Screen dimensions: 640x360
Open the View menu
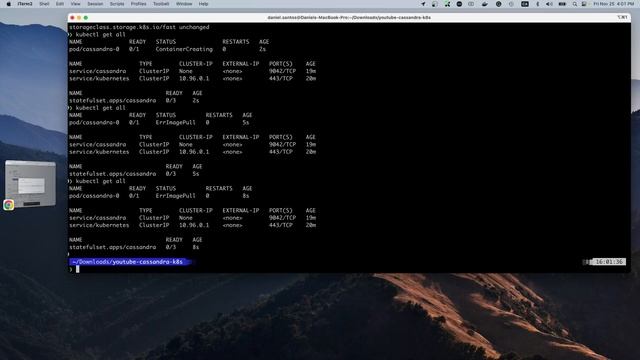click(x=76, y=4)
